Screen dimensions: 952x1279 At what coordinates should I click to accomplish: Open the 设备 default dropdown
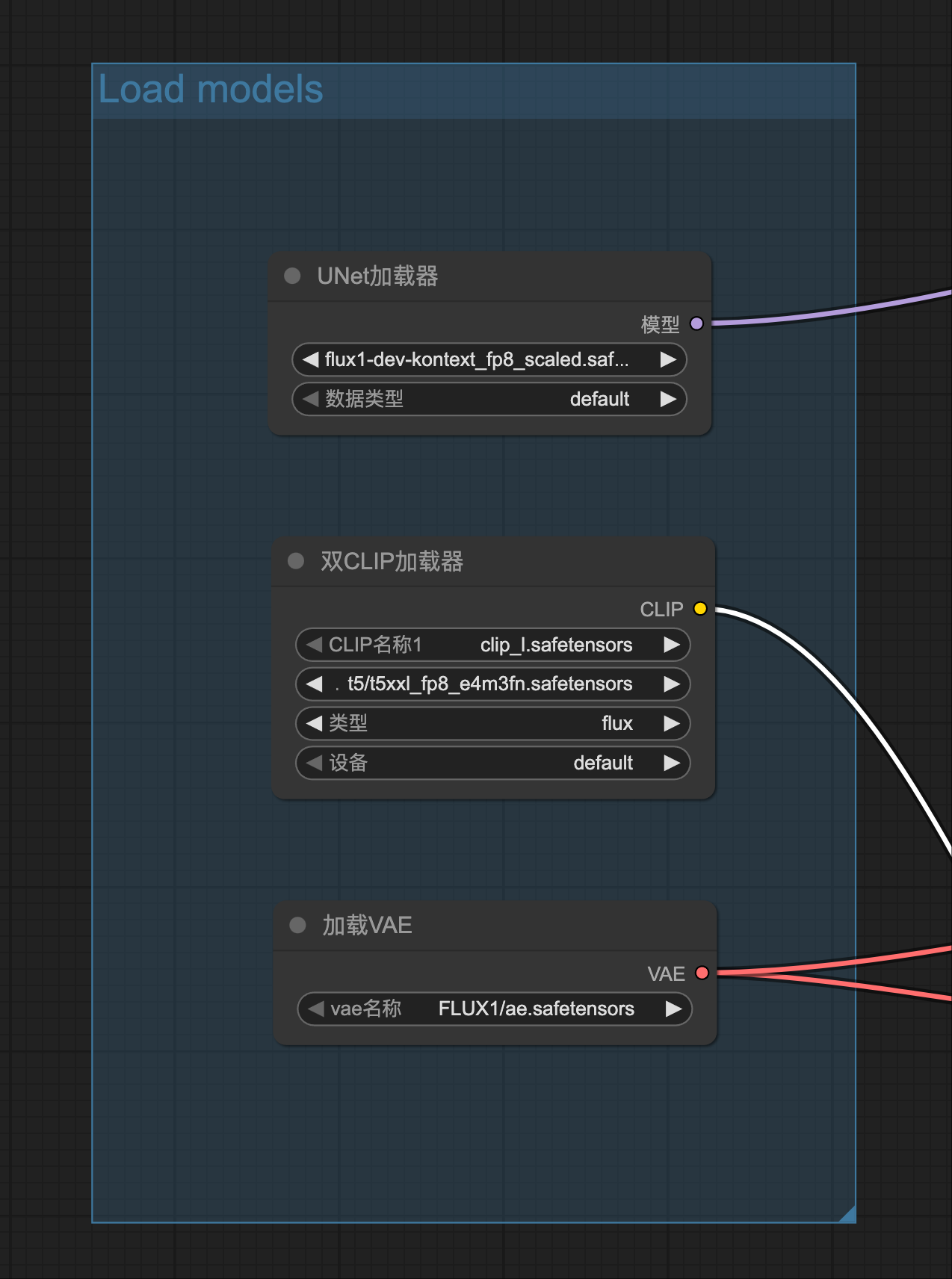point(492,764)
